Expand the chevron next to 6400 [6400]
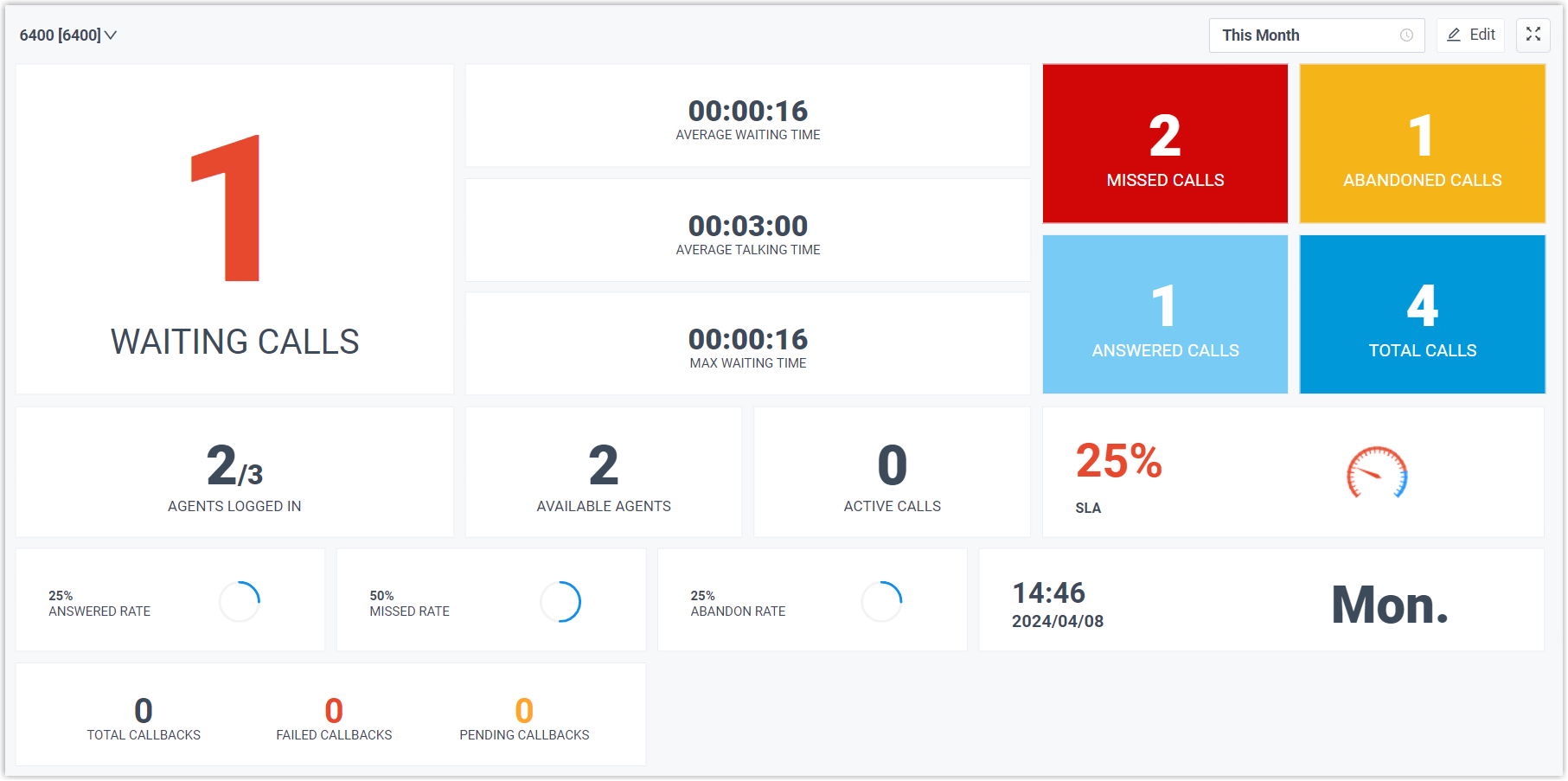The width and height of the screenshot is (1568, 781). [x=112, y=36]
